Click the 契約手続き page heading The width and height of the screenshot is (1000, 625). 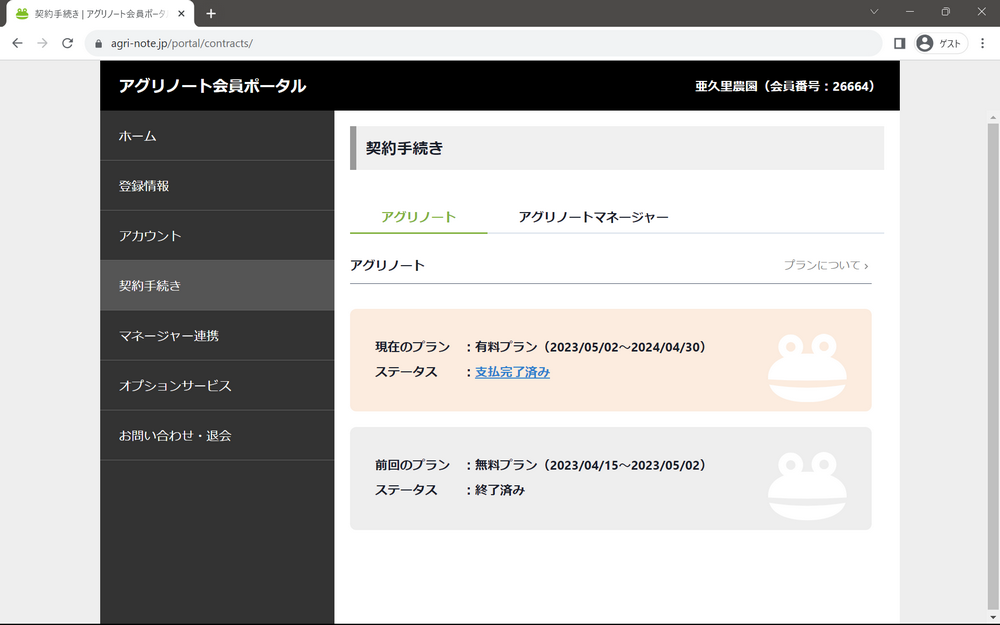point(404,148)
